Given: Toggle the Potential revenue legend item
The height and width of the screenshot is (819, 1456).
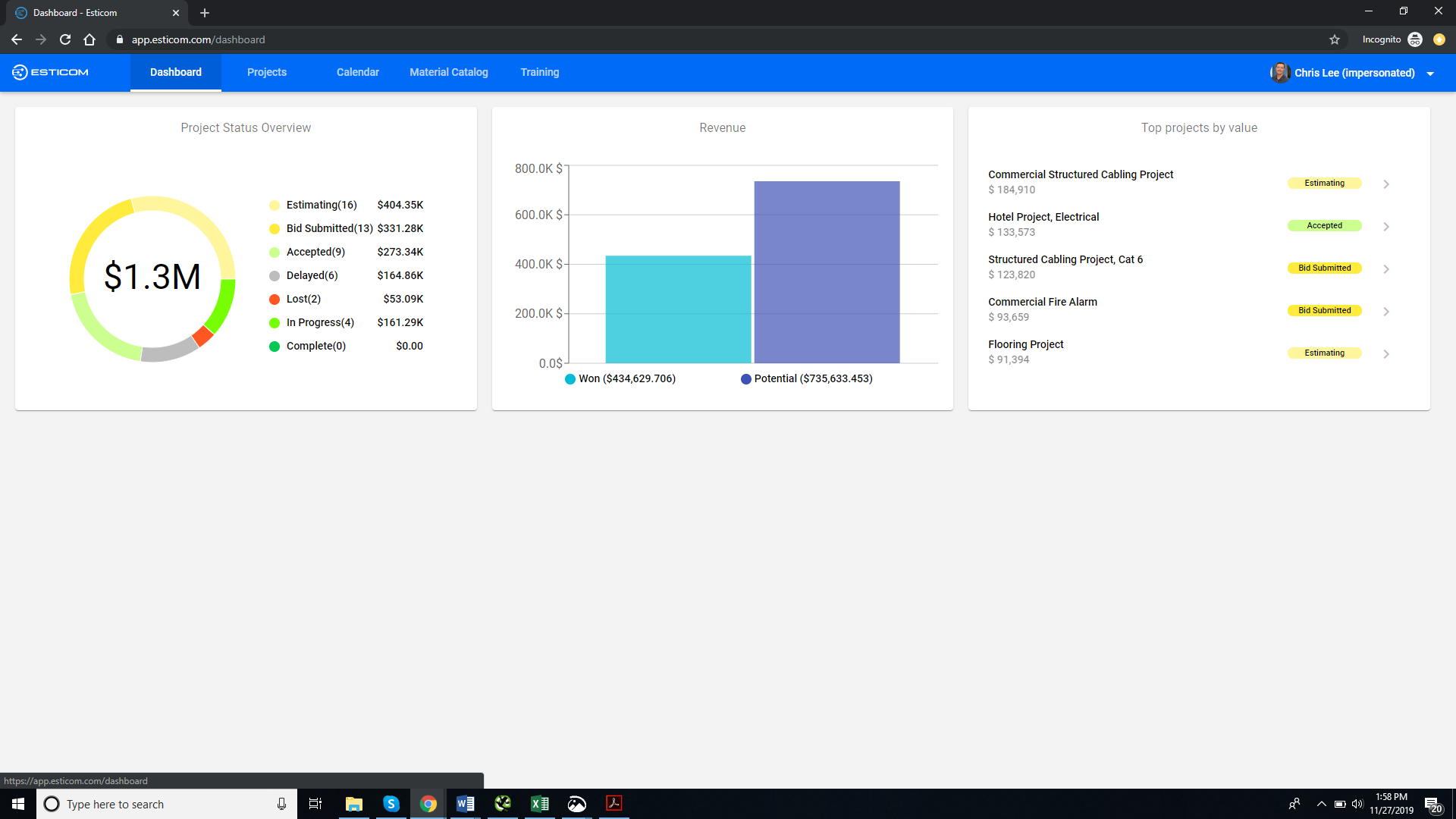Looking at the screenshot, I should click(x=807, y=378).
